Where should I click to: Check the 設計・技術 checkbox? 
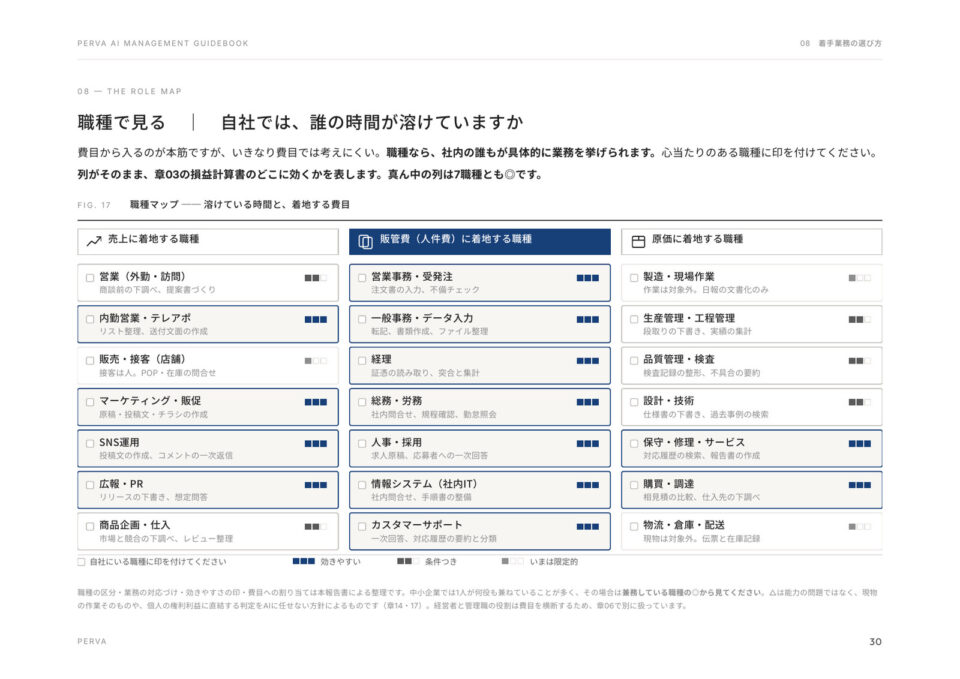pos(634,402)
